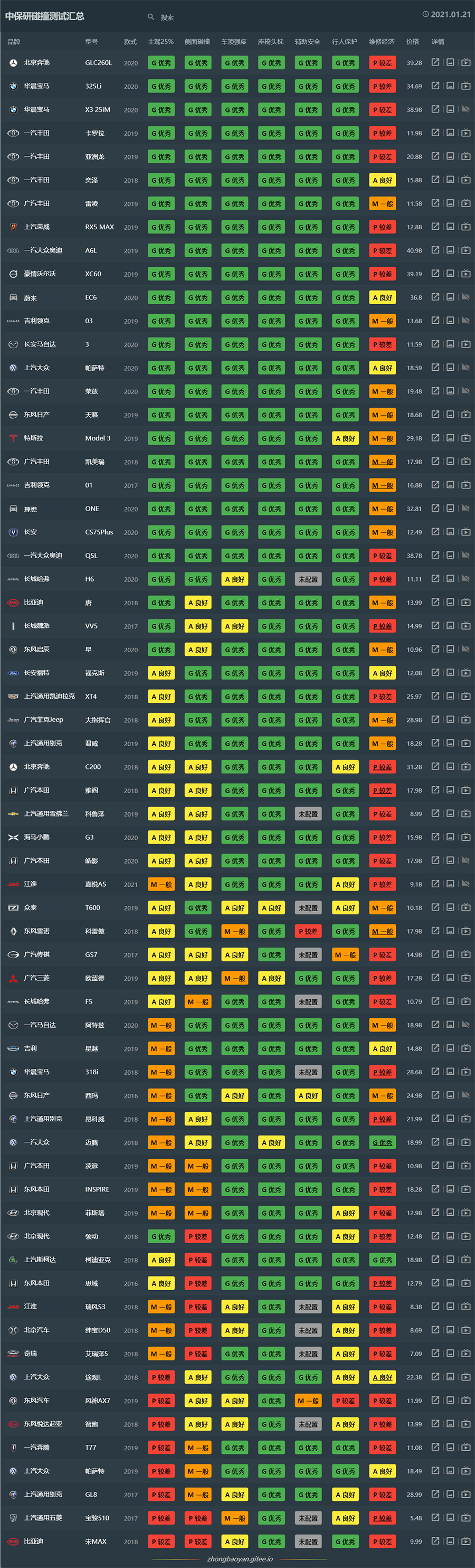
Task: View images for 北京奔驰 C200
Action: [451, 766]
